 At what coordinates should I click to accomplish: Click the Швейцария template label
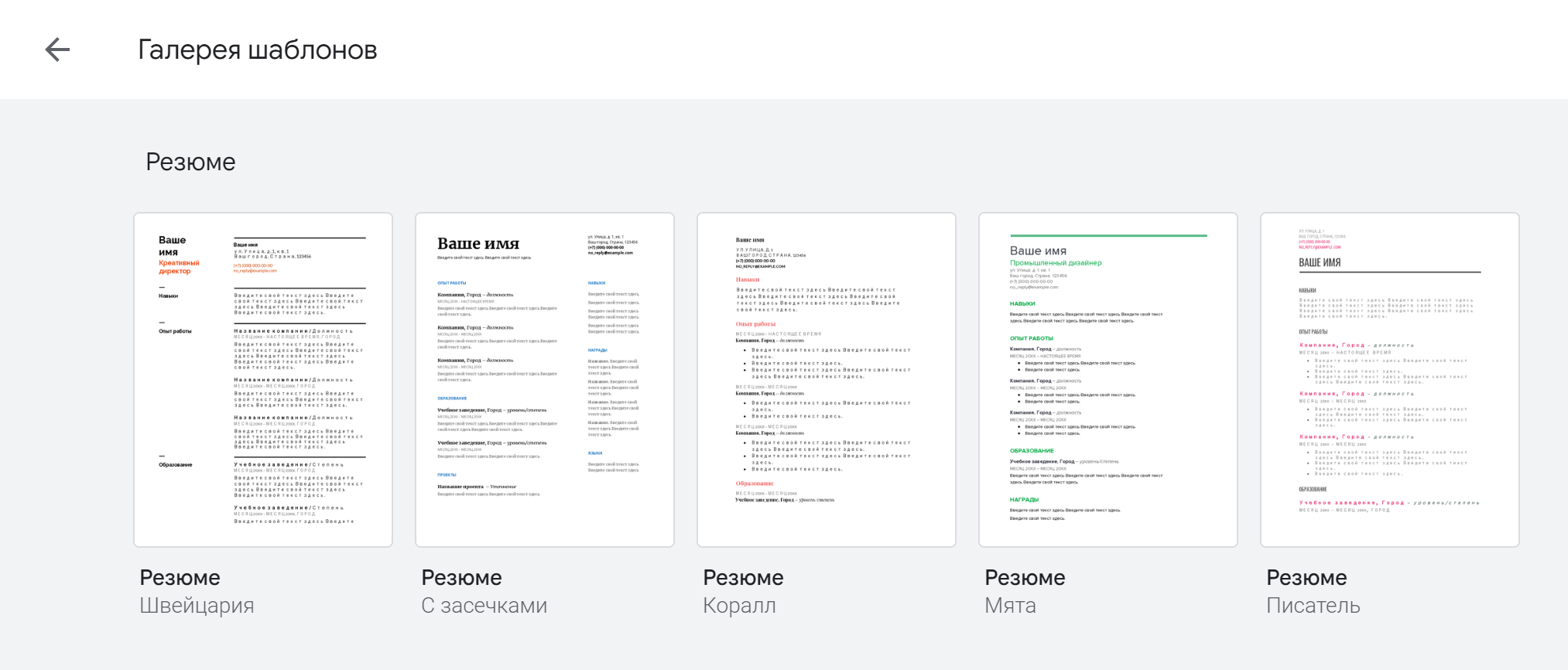(197, 605)
